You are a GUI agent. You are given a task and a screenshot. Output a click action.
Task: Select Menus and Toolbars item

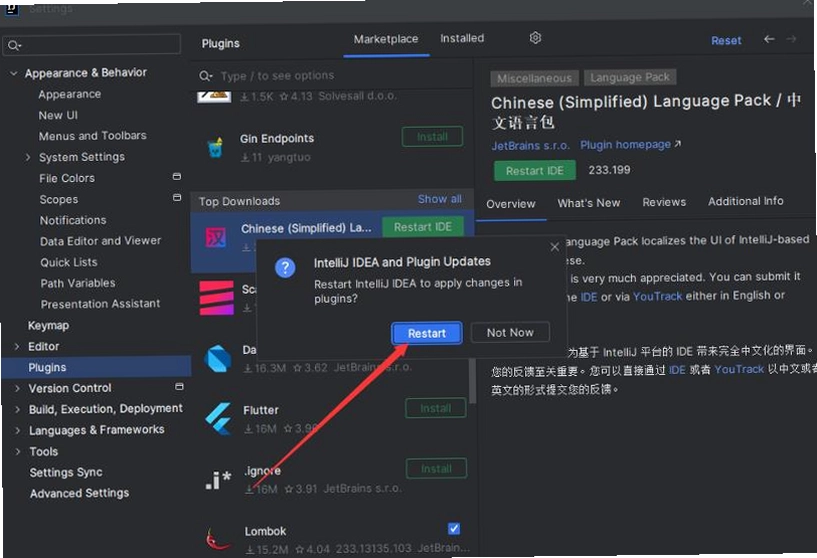[x=92, y=136]
